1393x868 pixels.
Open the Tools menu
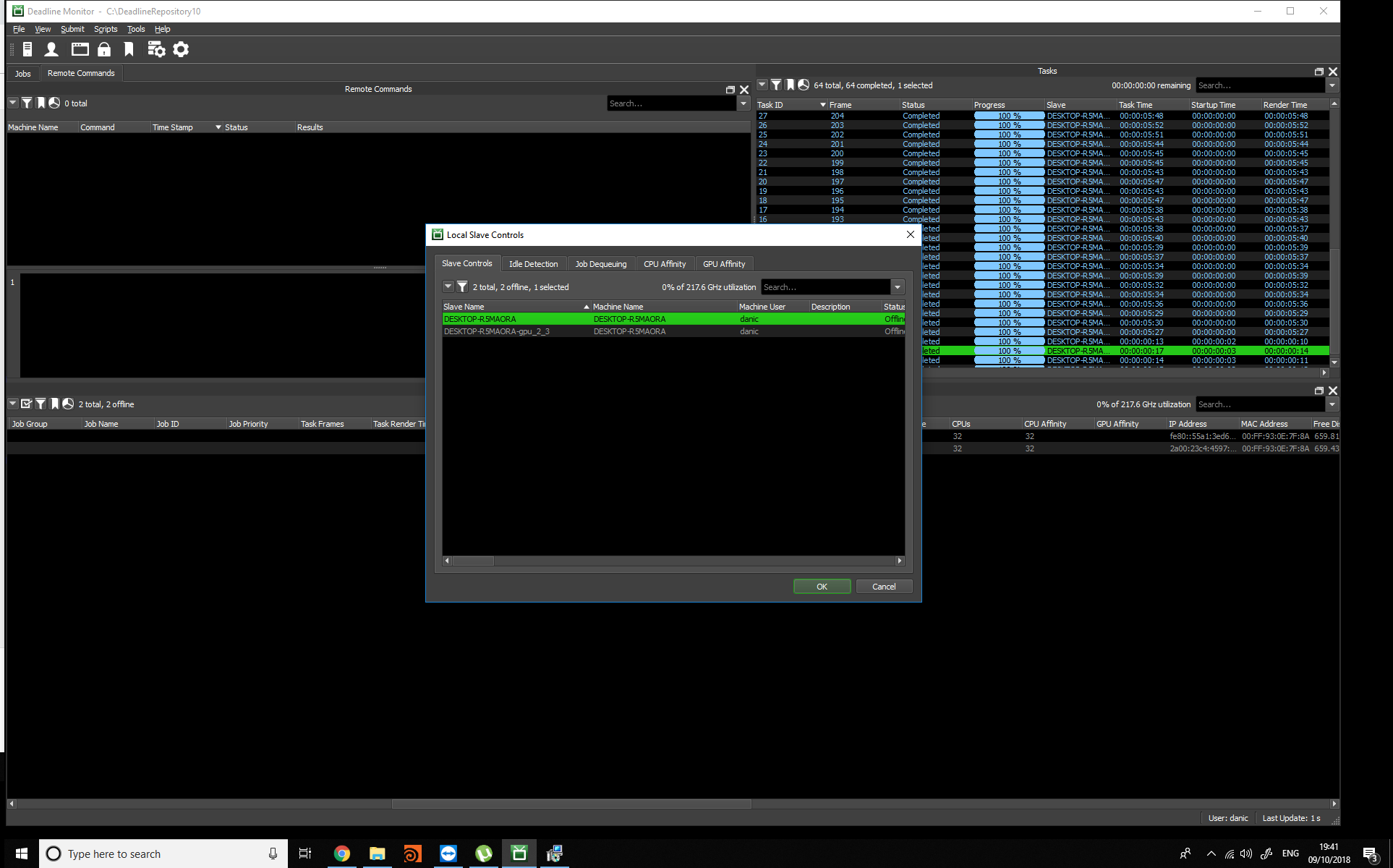135,29
